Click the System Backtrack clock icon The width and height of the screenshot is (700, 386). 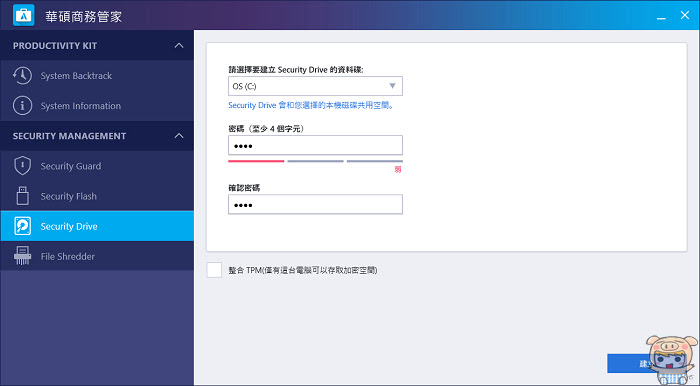pos(22,76)
